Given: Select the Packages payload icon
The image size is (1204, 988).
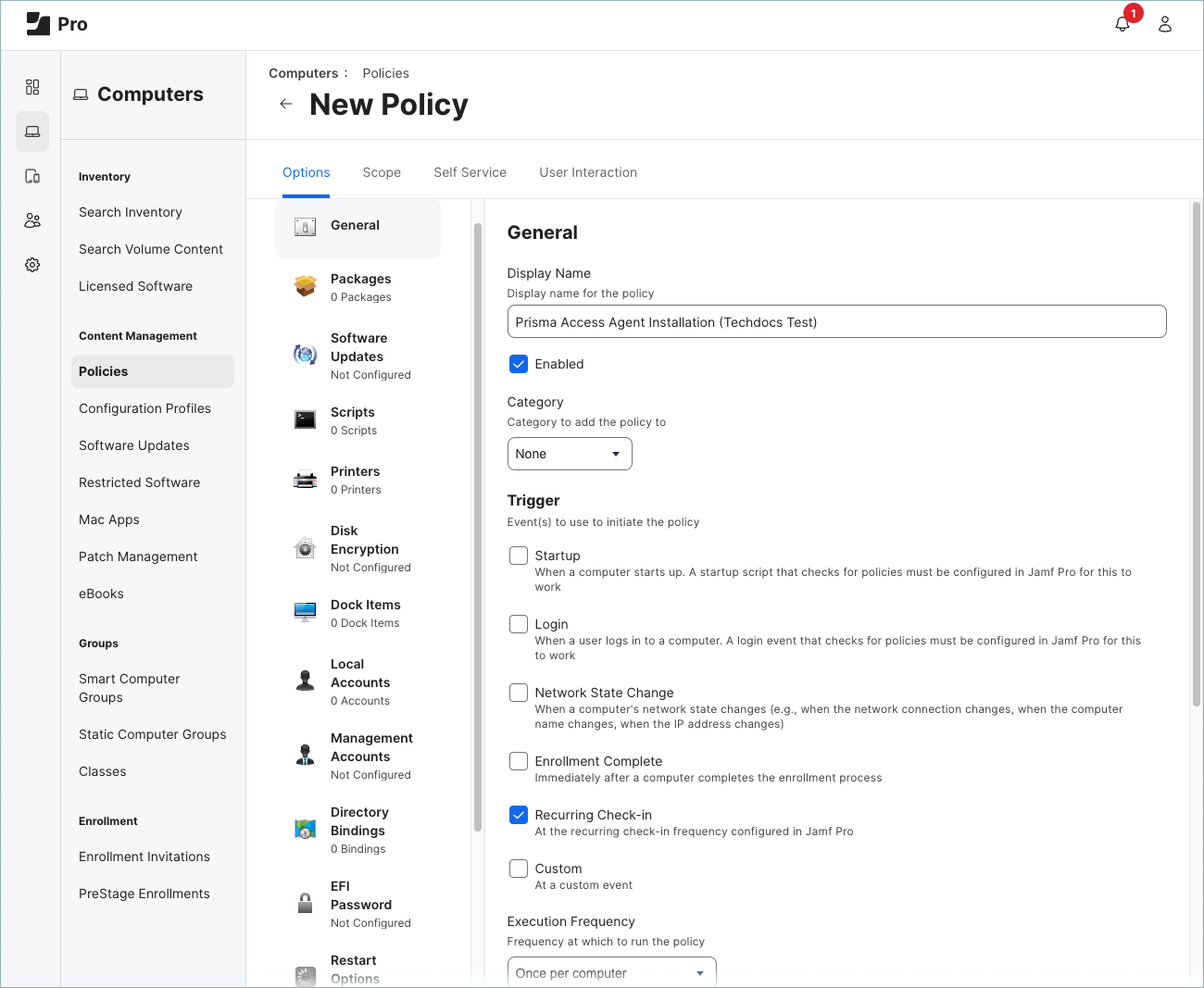Looking at the screenshot, I should [305, 286].
